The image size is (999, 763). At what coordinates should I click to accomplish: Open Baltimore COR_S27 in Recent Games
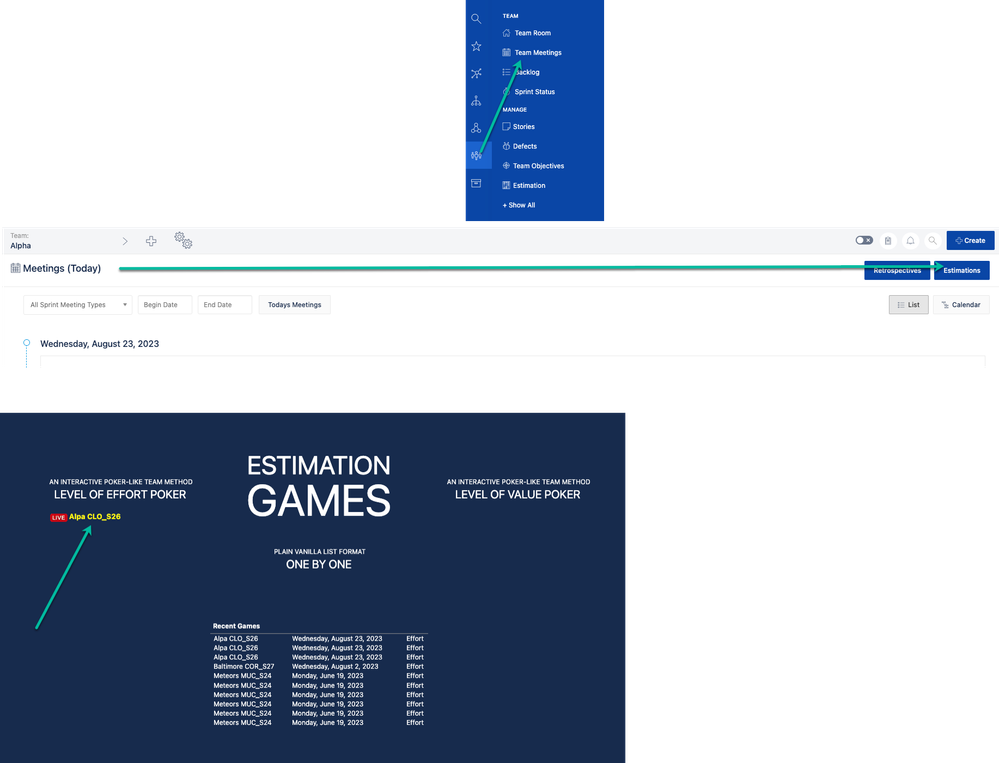(243, 666)
